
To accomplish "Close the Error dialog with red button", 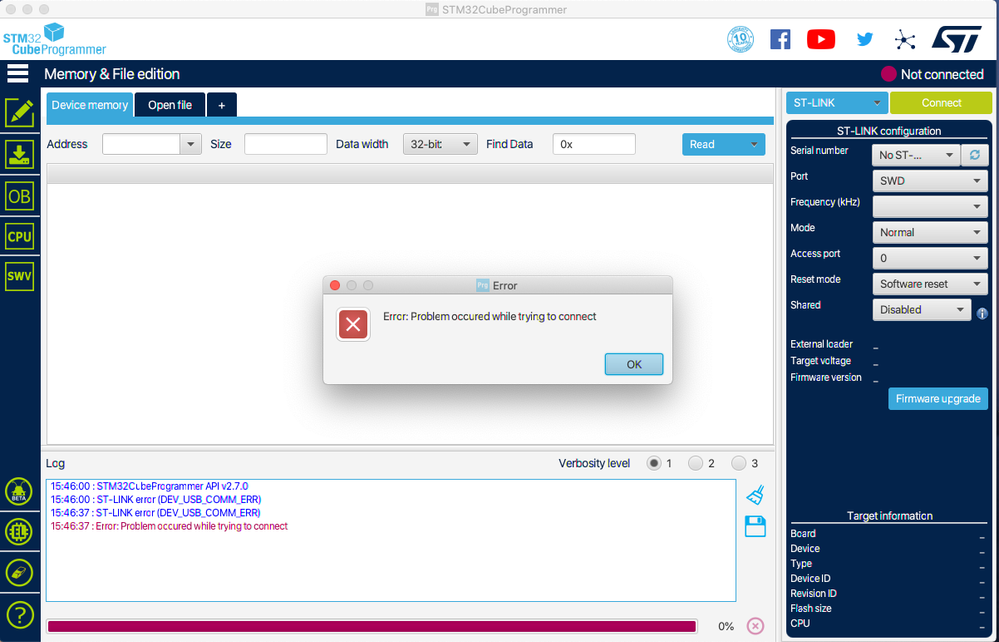I will point(334,285).
